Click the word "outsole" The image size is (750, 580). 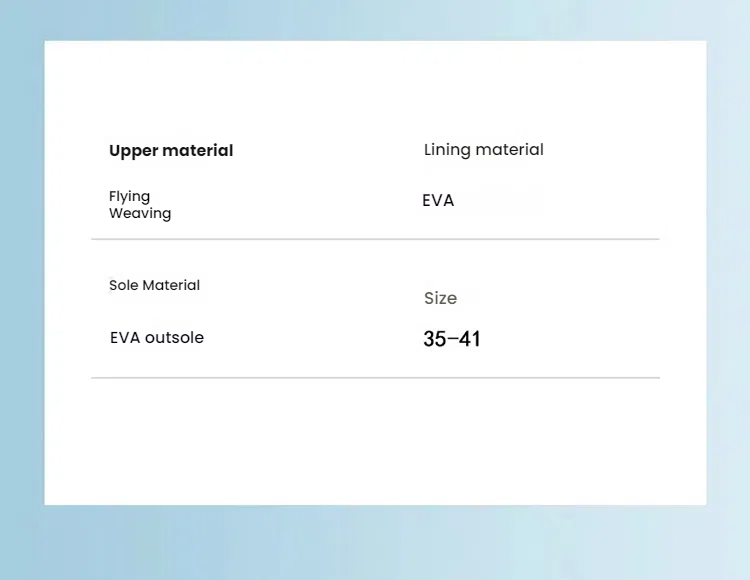(x=174, y=338)
